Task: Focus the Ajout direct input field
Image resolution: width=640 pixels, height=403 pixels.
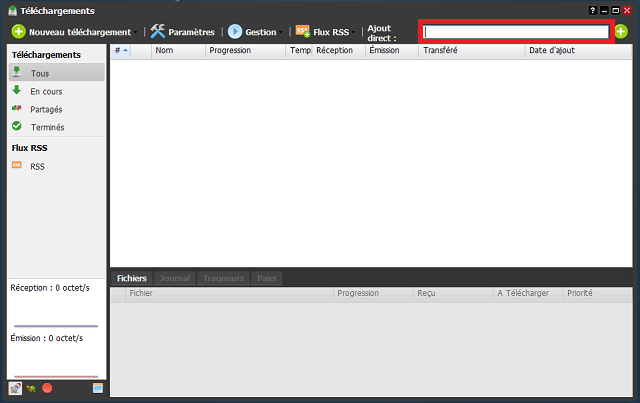Action: click(516, 32)
